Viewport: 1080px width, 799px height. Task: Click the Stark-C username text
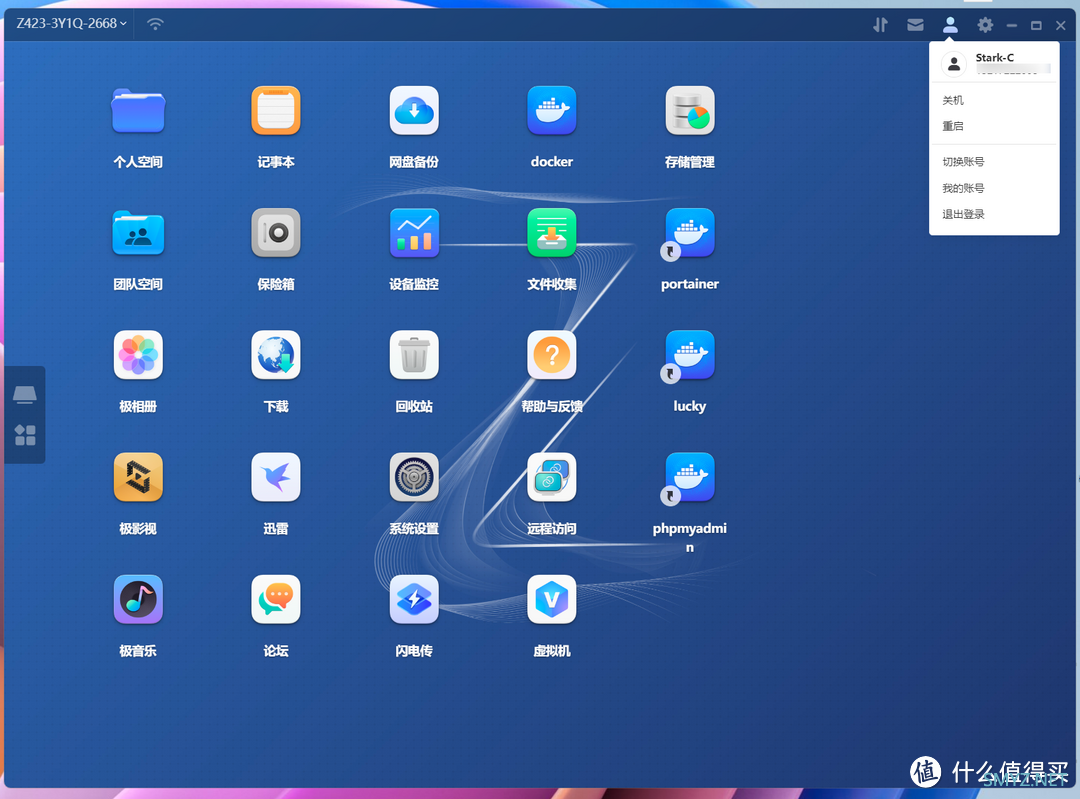(995, 58)
